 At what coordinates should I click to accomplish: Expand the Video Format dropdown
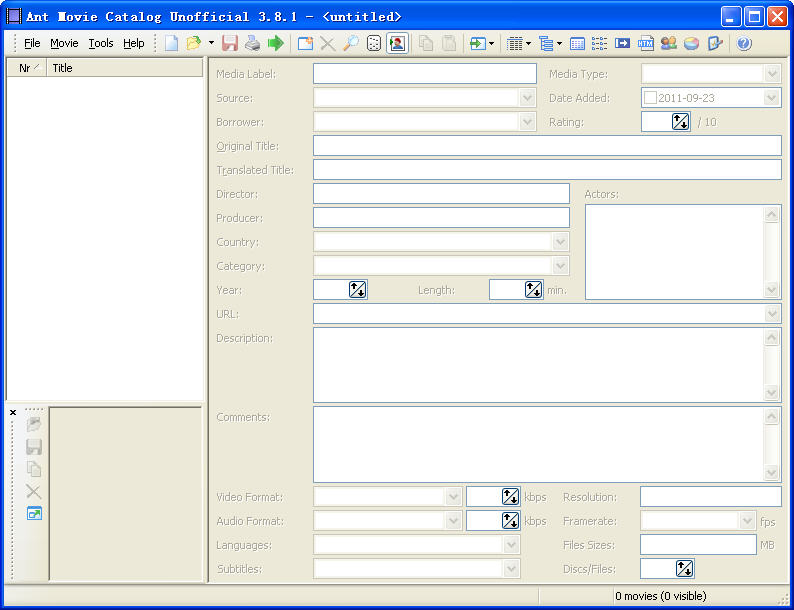pos(452,497)
